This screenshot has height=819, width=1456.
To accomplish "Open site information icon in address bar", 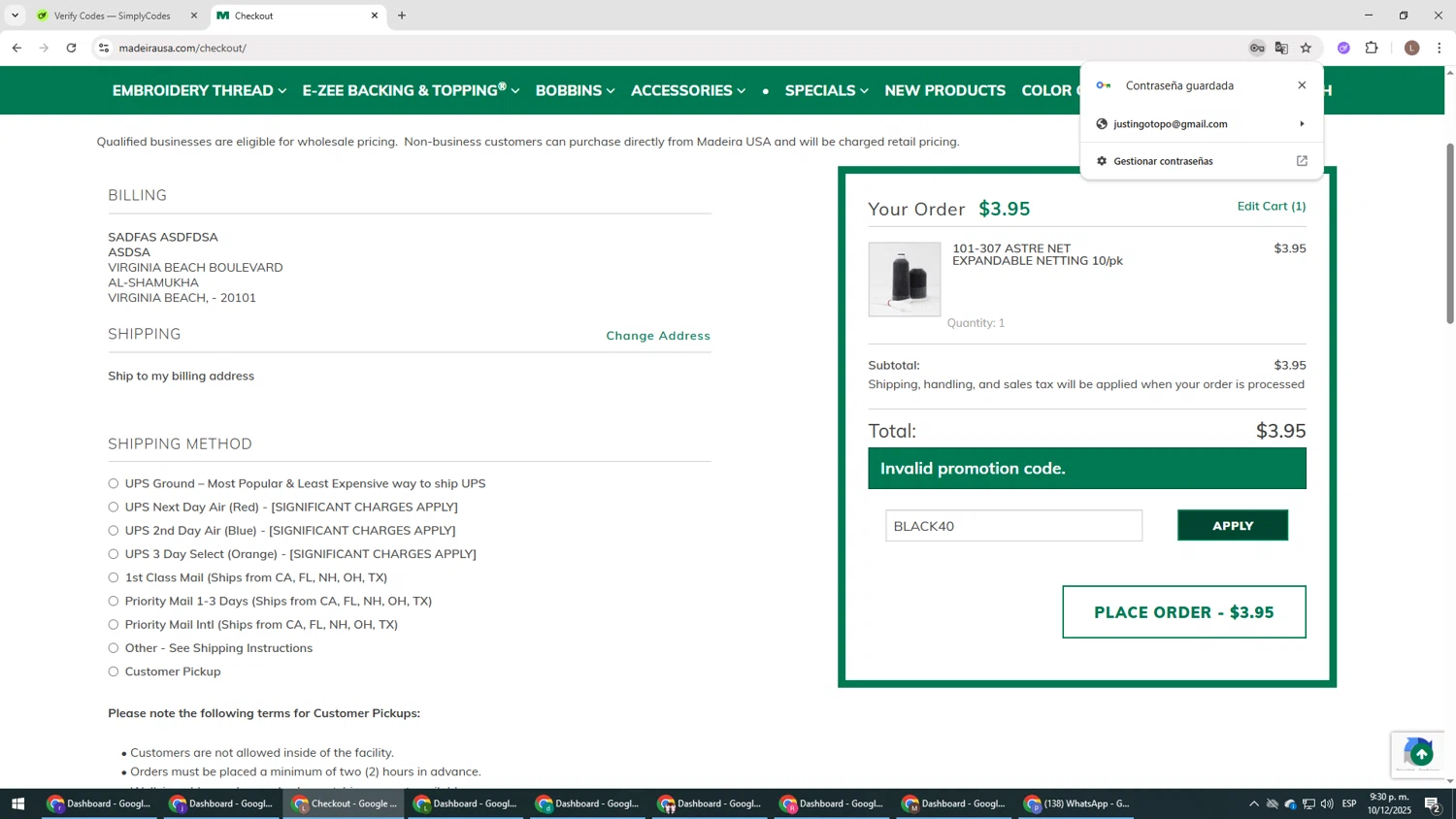I will point(104,48).
